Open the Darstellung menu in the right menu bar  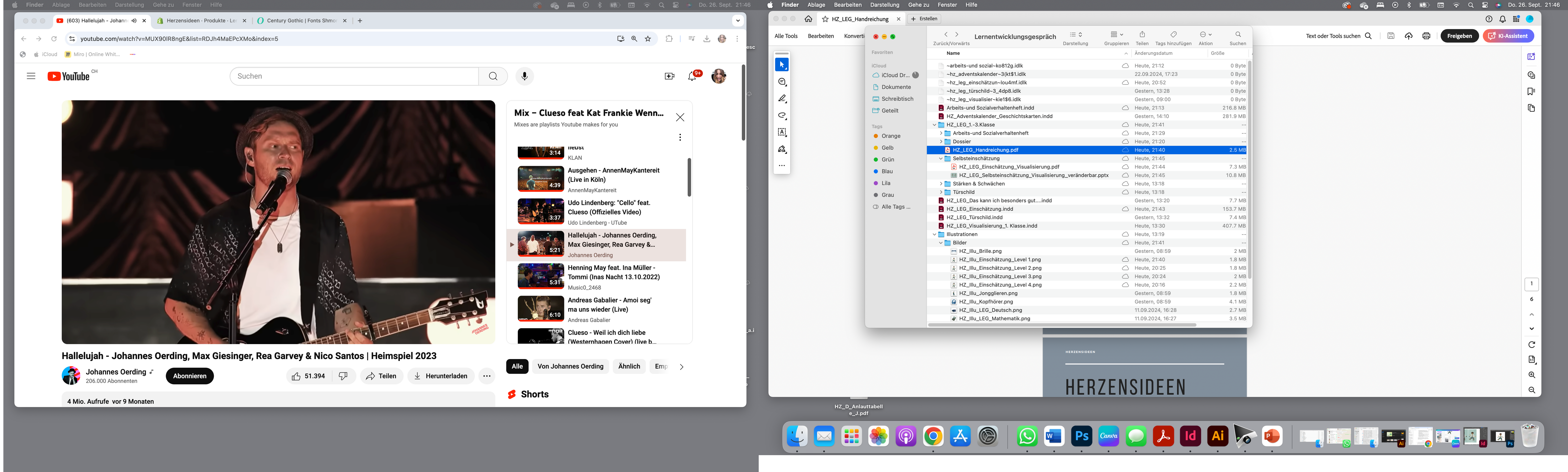pyautogui.click(x=884, y=5)
